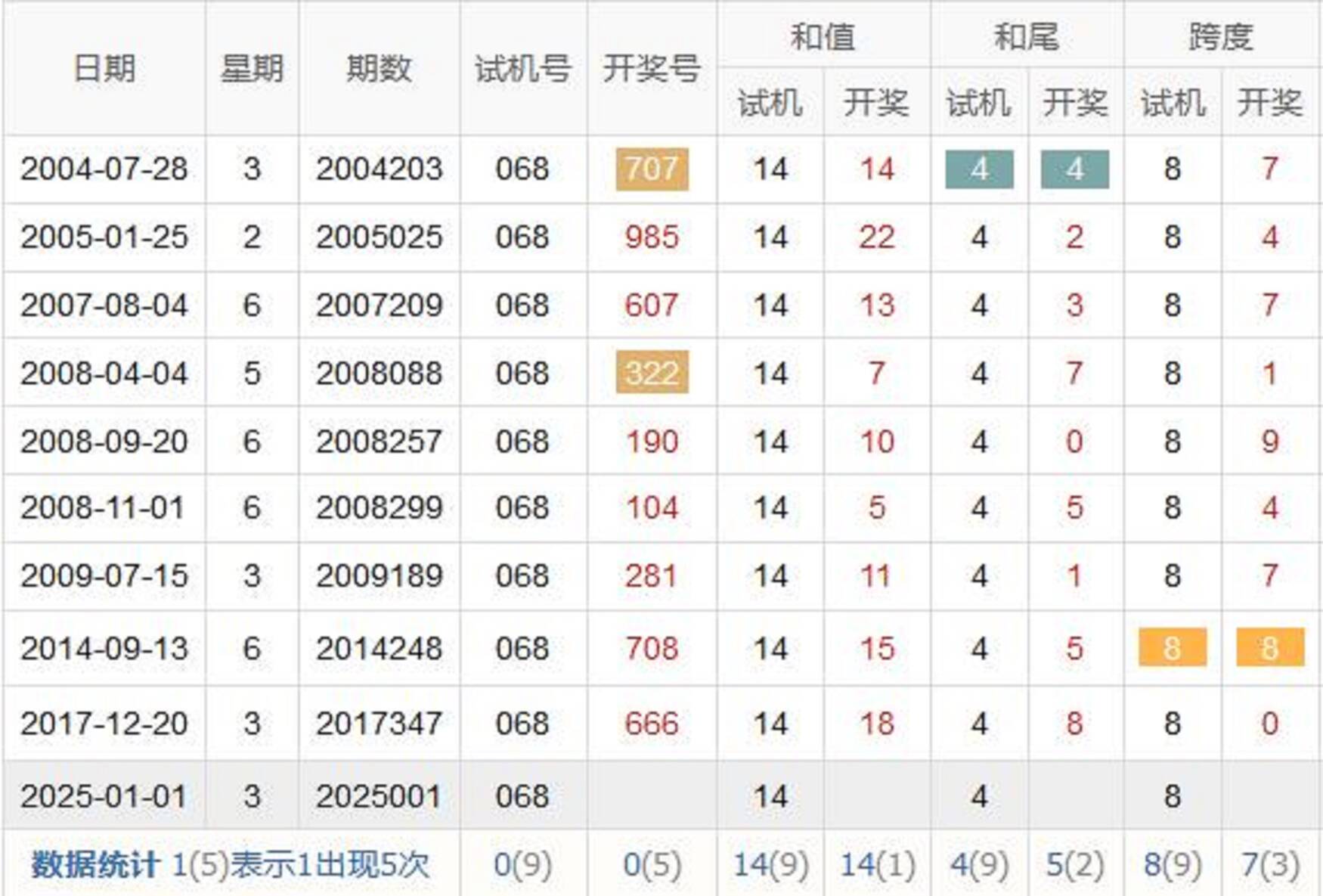
Task: Click the orange 8 badge under 跨度 试机
Action: point(1172,648)
